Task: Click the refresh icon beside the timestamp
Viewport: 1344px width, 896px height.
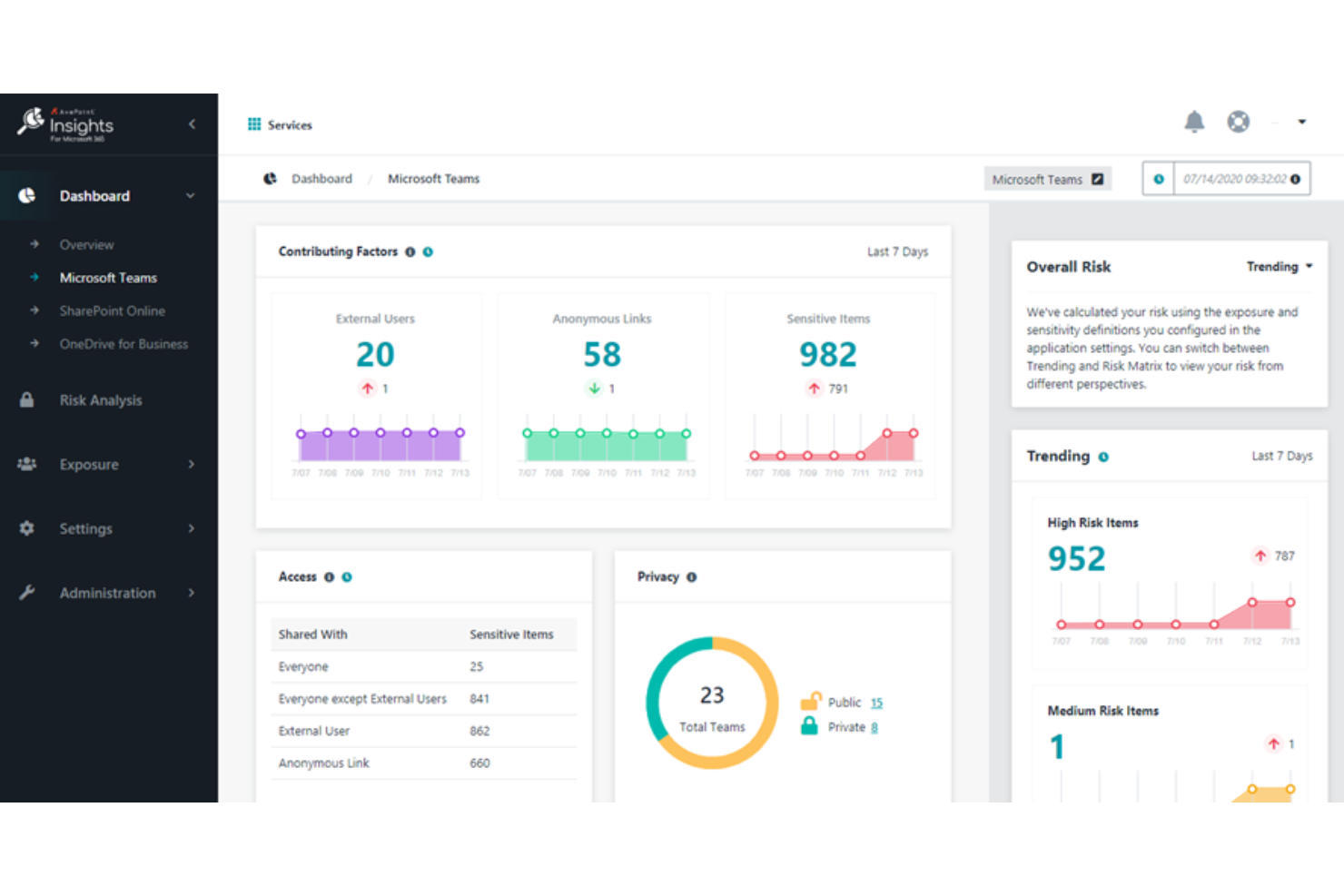Action: pos(1159,179)
